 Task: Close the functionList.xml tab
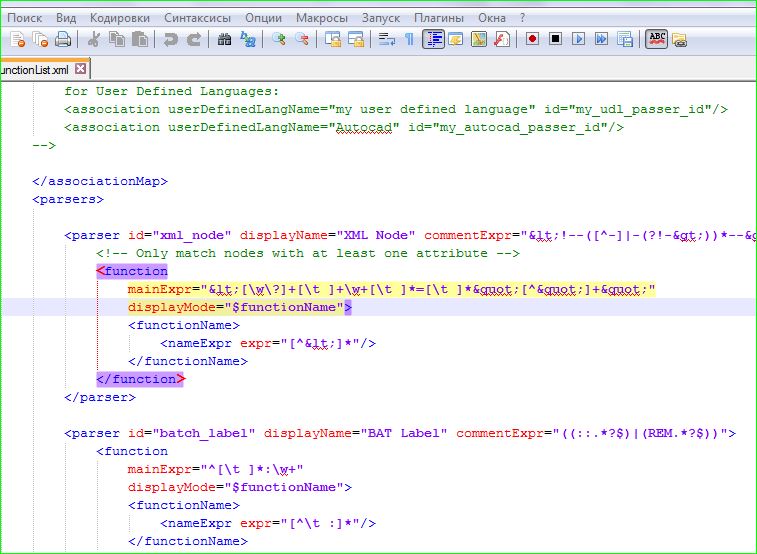click(81, 69)
